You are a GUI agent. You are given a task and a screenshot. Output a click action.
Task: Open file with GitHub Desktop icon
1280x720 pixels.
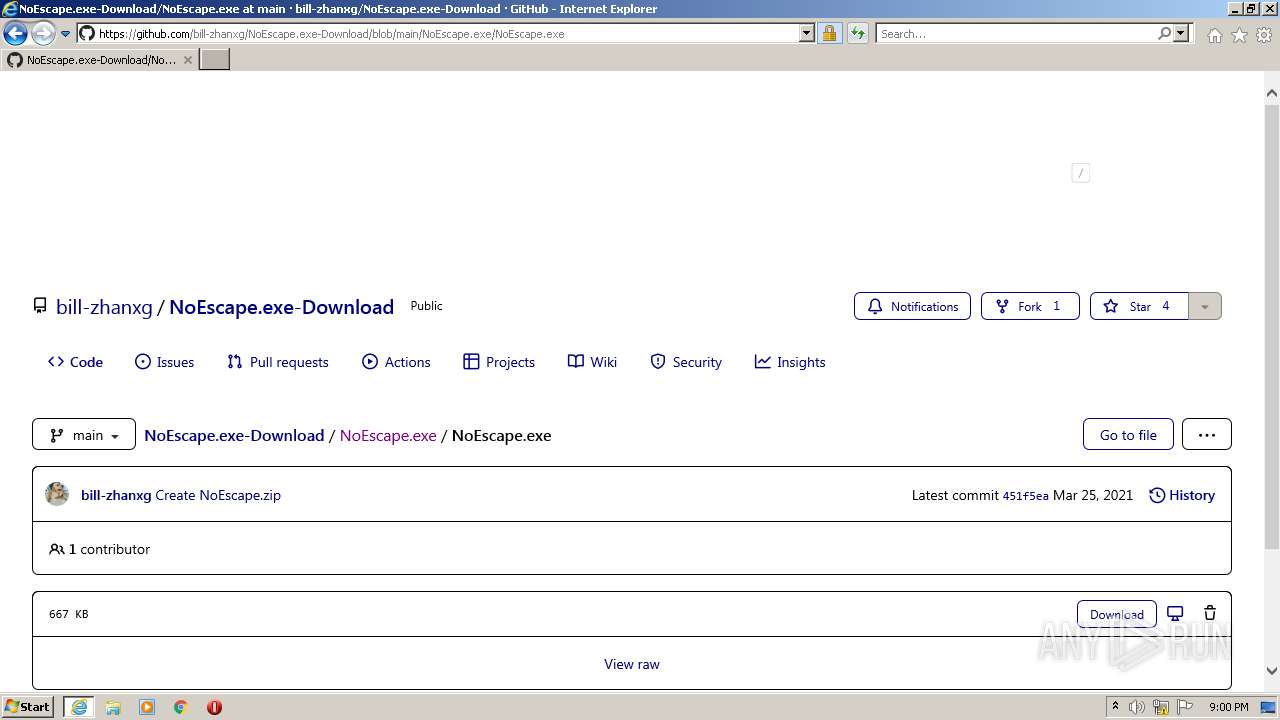1175,613
